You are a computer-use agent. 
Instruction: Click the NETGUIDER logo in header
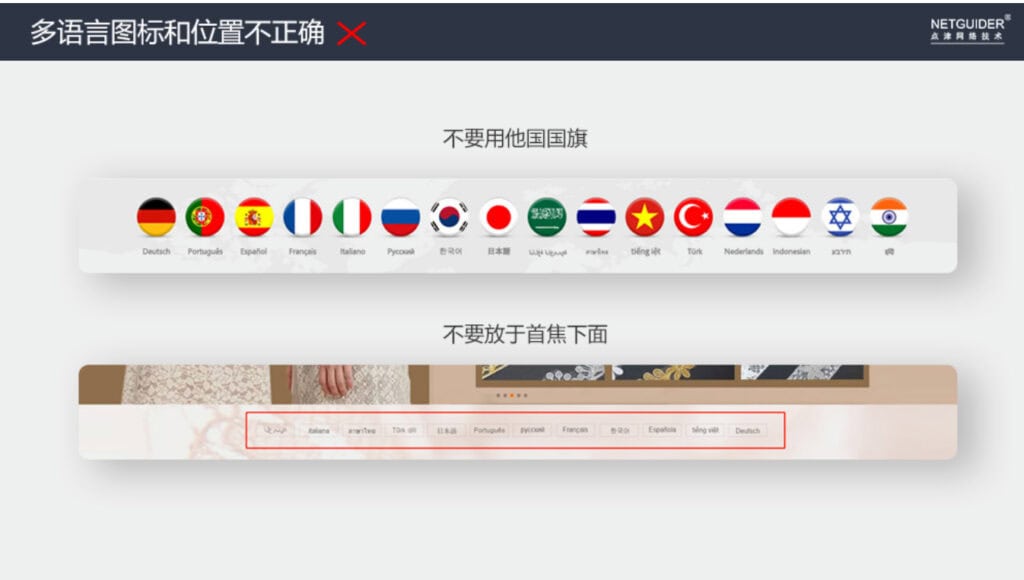click(969, 29)
